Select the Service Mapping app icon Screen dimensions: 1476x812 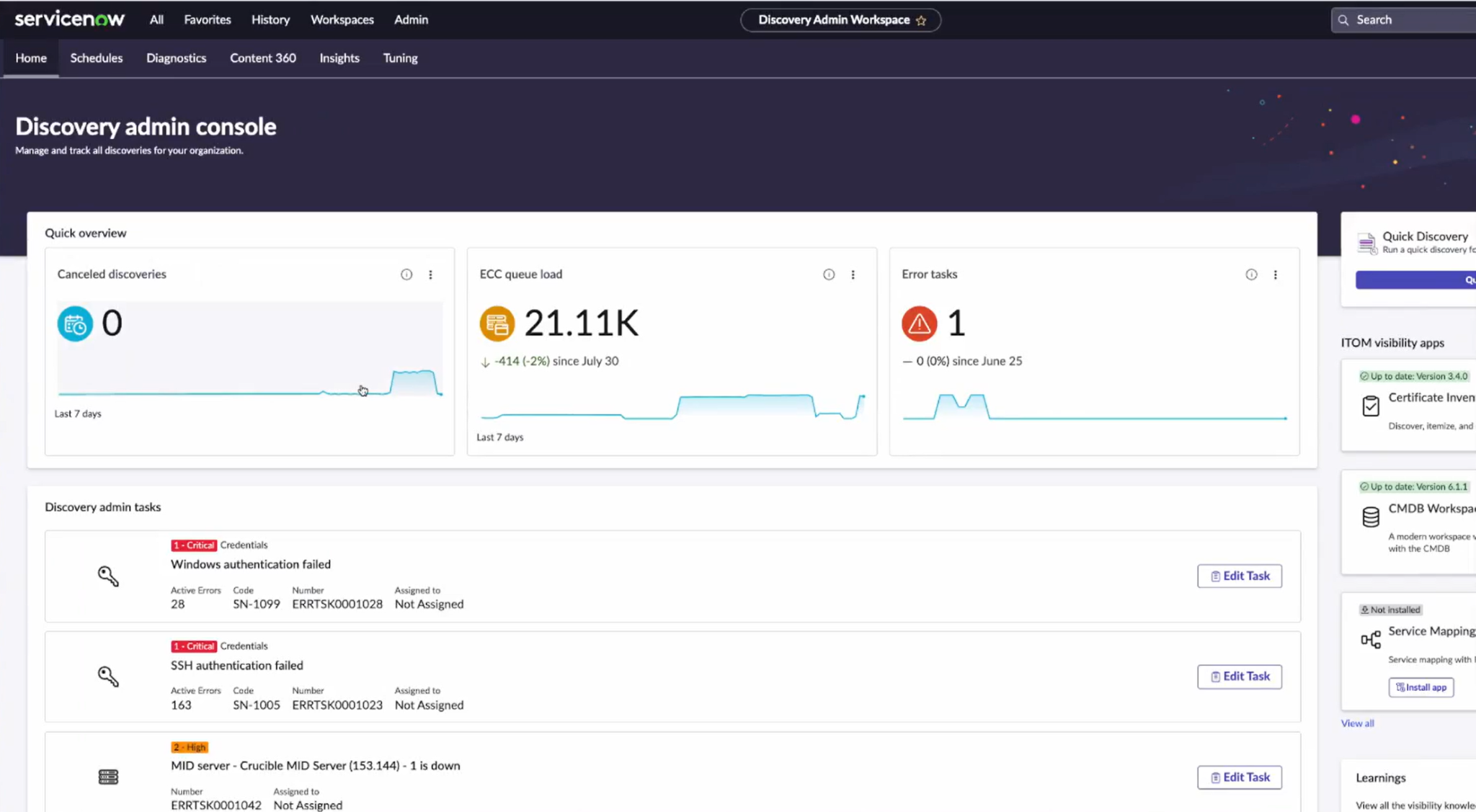click(x=1369, y=639)
